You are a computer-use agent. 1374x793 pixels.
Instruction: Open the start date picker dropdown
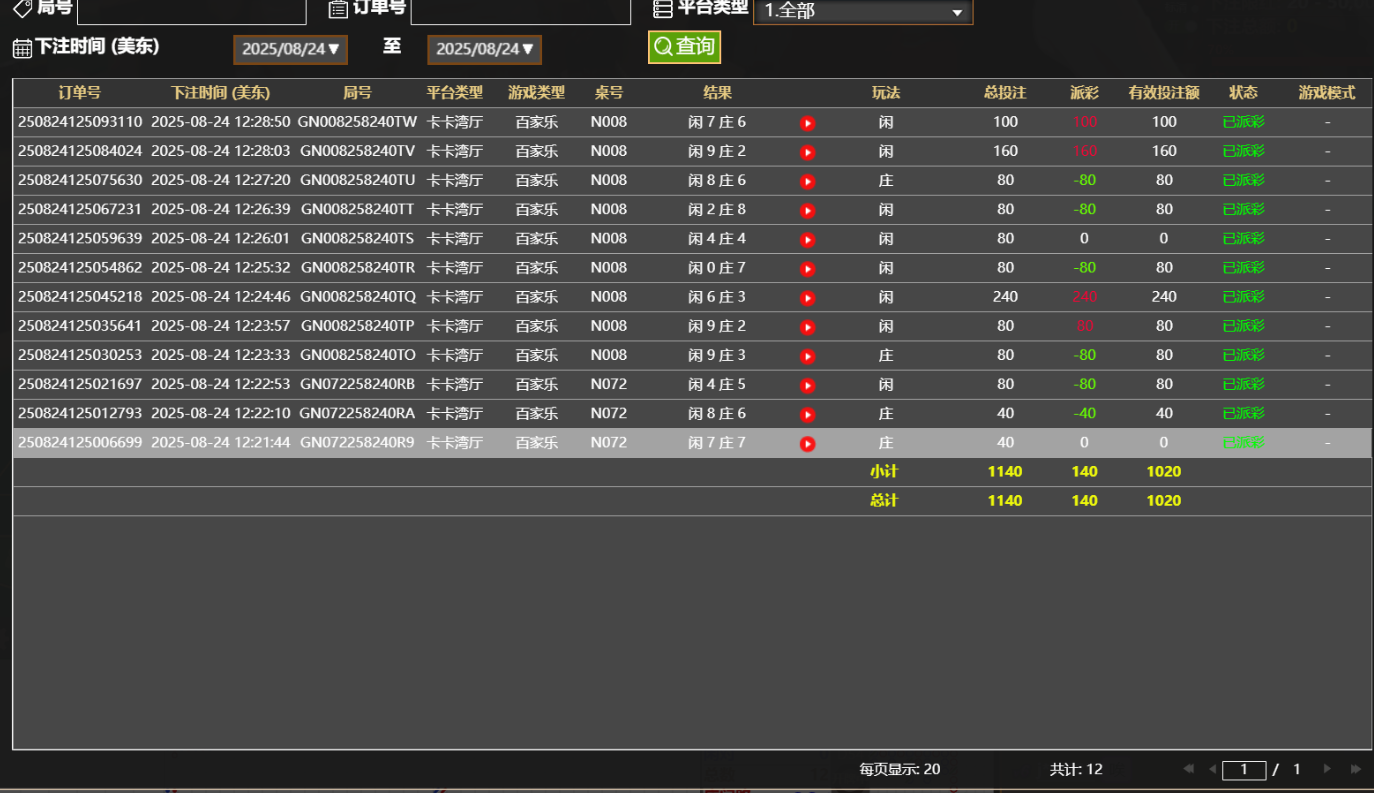coord(290,49)
